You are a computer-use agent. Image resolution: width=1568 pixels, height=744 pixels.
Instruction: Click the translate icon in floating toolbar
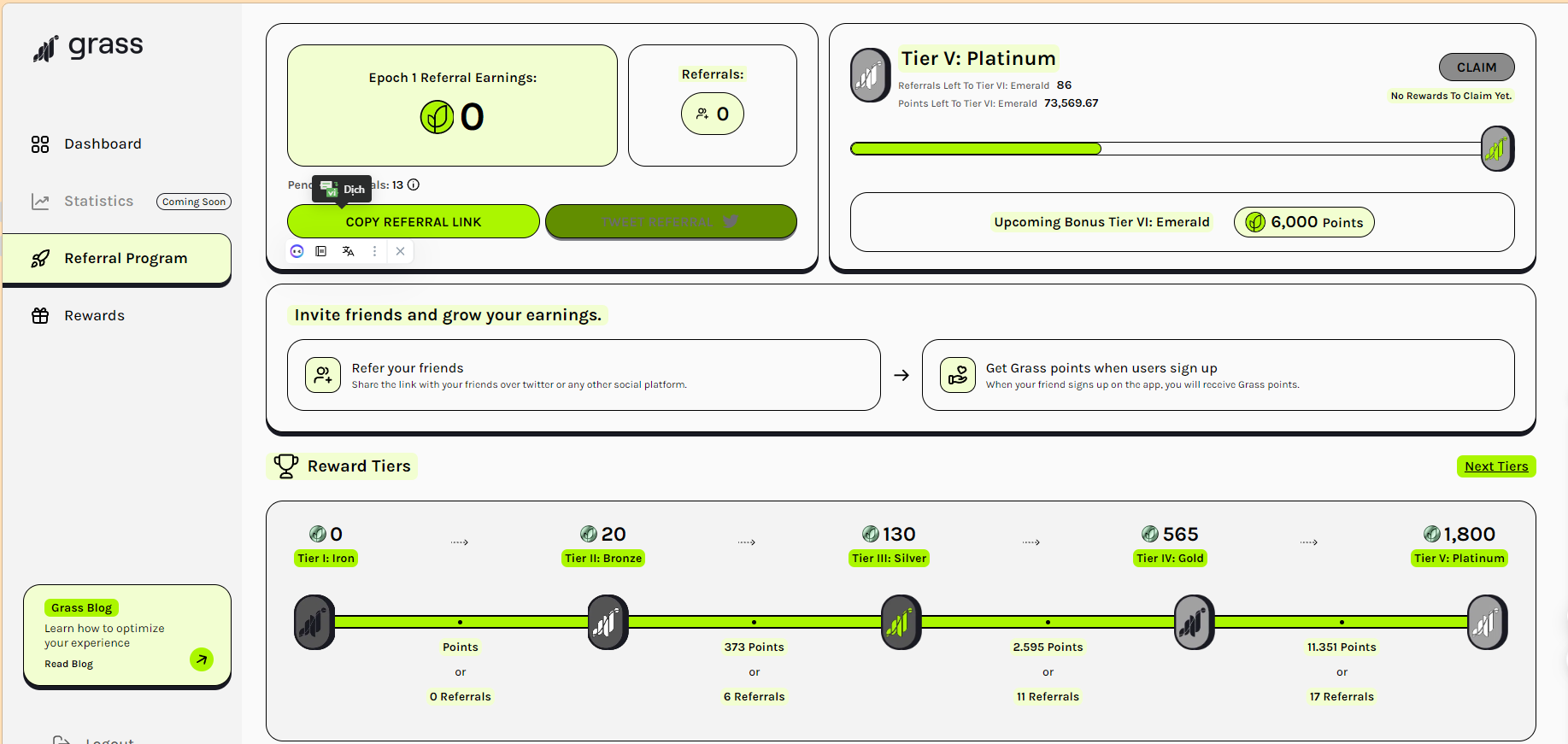click(348, 251)
